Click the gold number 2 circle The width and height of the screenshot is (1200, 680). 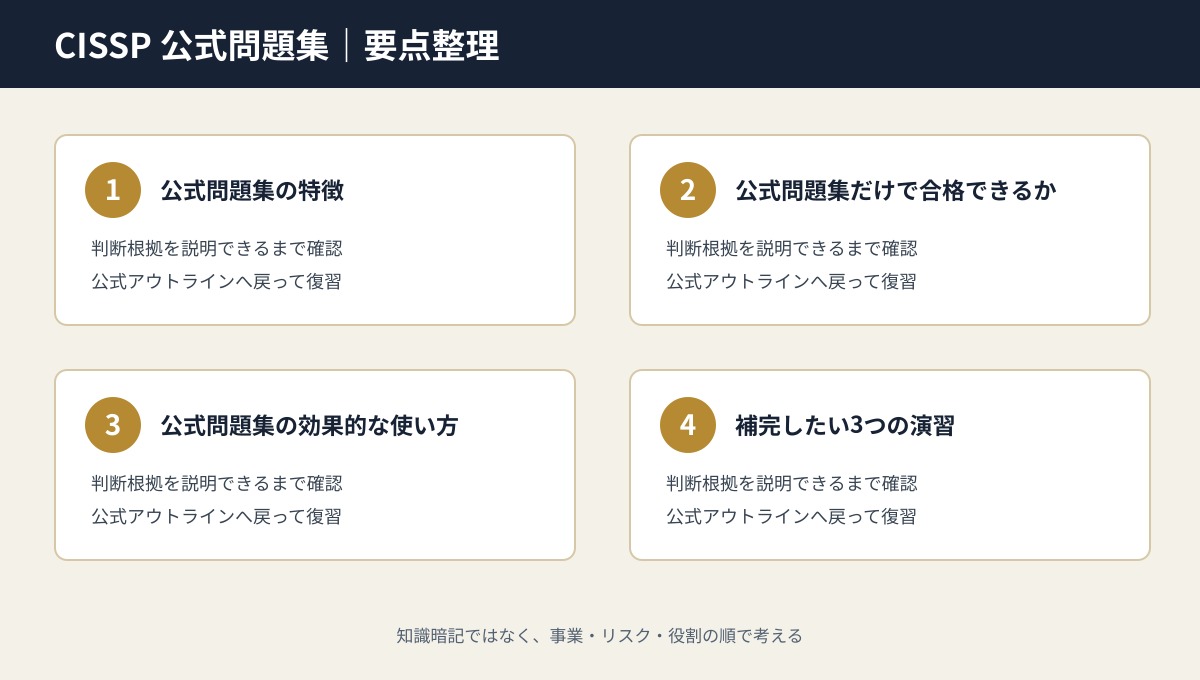(688, 190)
